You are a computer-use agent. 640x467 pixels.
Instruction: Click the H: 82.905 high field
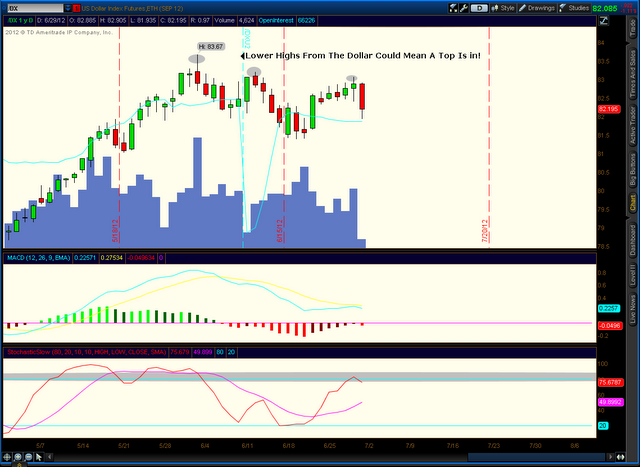click(x=113, y=20)
